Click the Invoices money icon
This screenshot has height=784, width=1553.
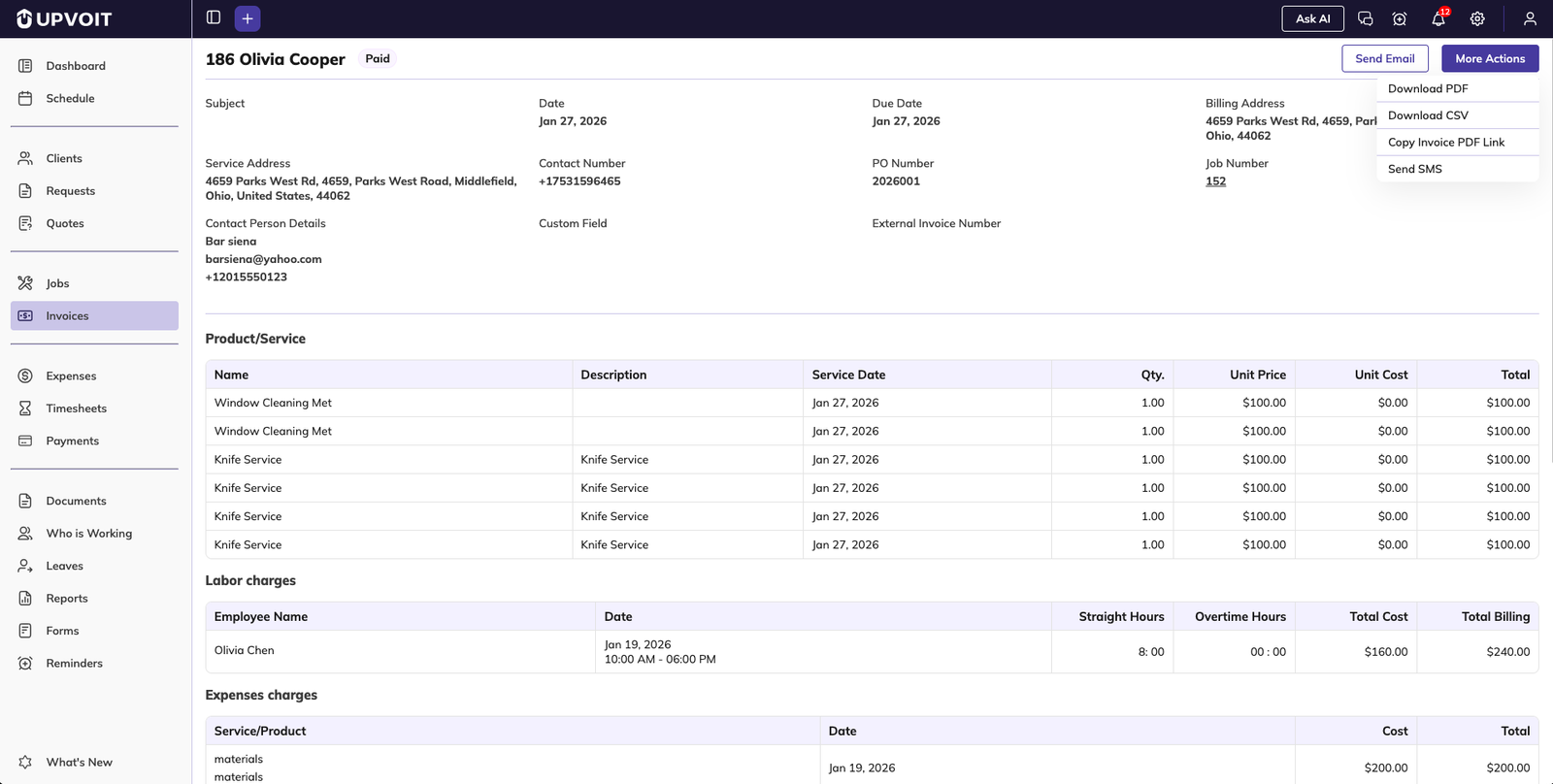[x=25, y=315]
